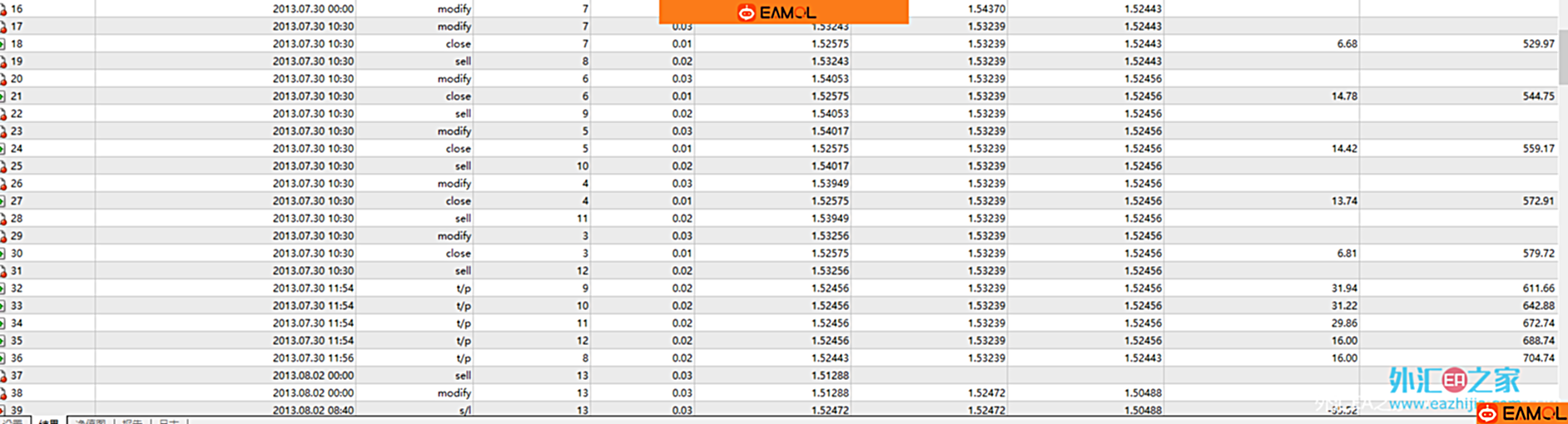Click the stop-loss icon on row 39

(x=3, y=410)
